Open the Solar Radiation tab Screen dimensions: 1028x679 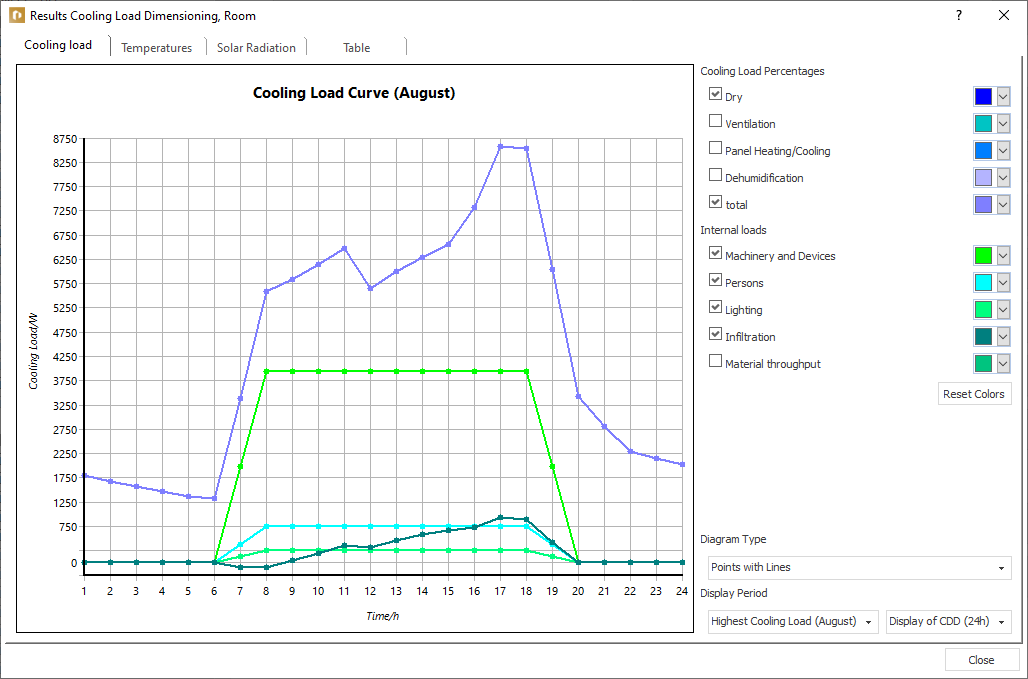[x=256, y=48]
